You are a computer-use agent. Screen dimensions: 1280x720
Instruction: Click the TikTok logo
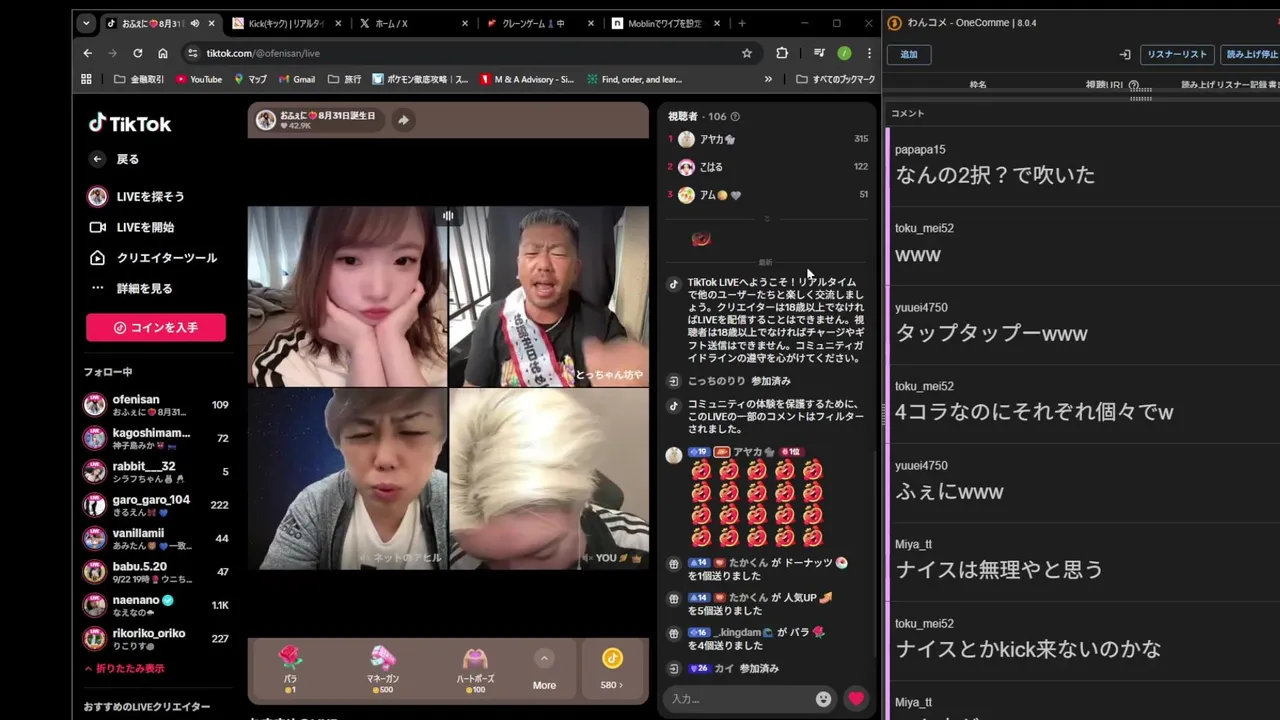click(130, 124)
